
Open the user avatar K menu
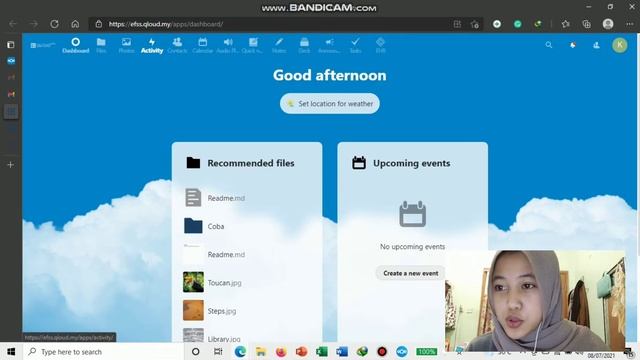click(620, 45)
